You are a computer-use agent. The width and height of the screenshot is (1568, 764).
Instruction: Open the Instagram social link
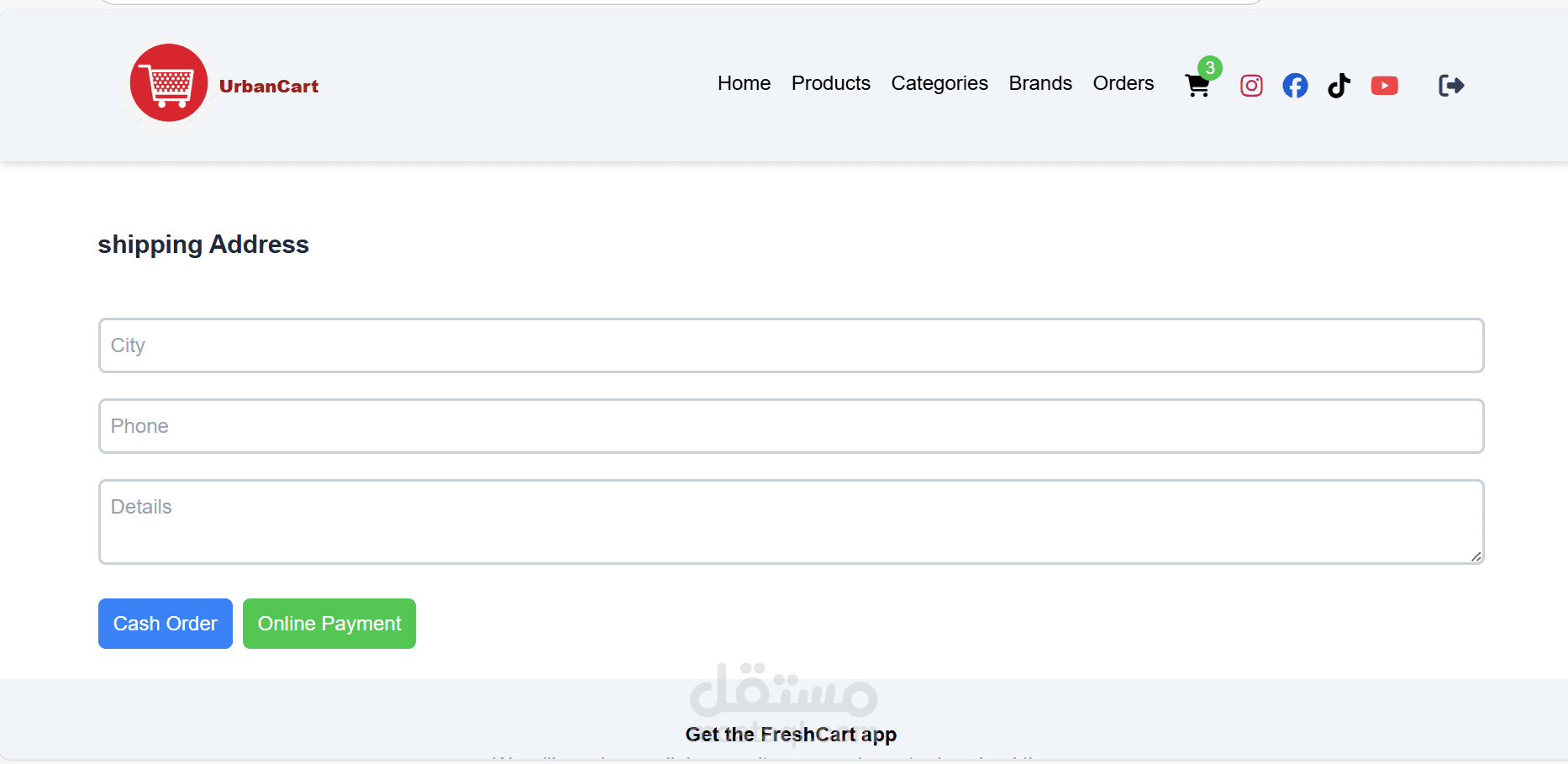[1251, 86]
